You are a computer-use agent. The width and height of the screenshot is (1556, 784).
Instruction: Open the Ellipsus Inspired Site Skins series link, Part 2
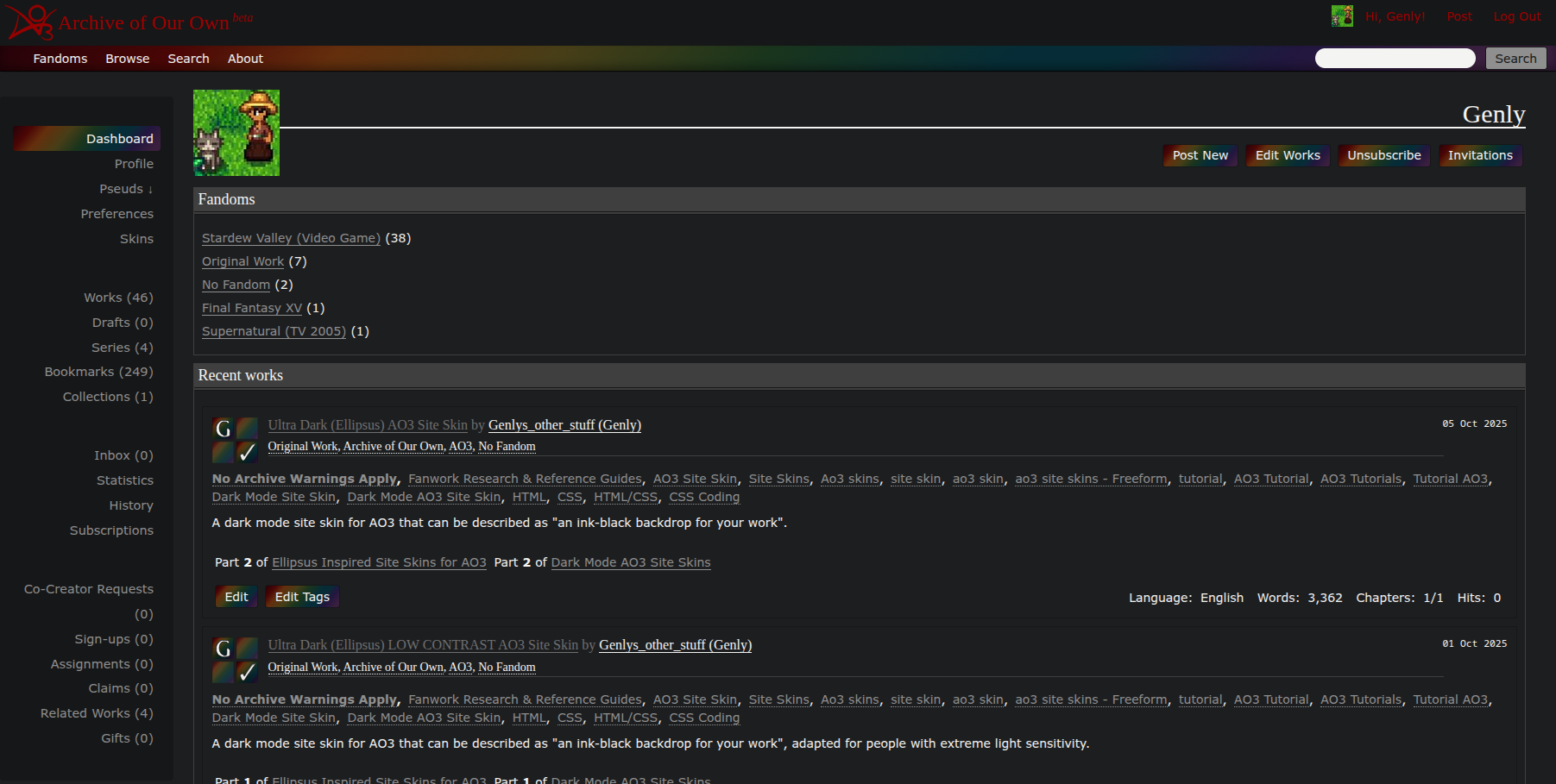[379, 562]
